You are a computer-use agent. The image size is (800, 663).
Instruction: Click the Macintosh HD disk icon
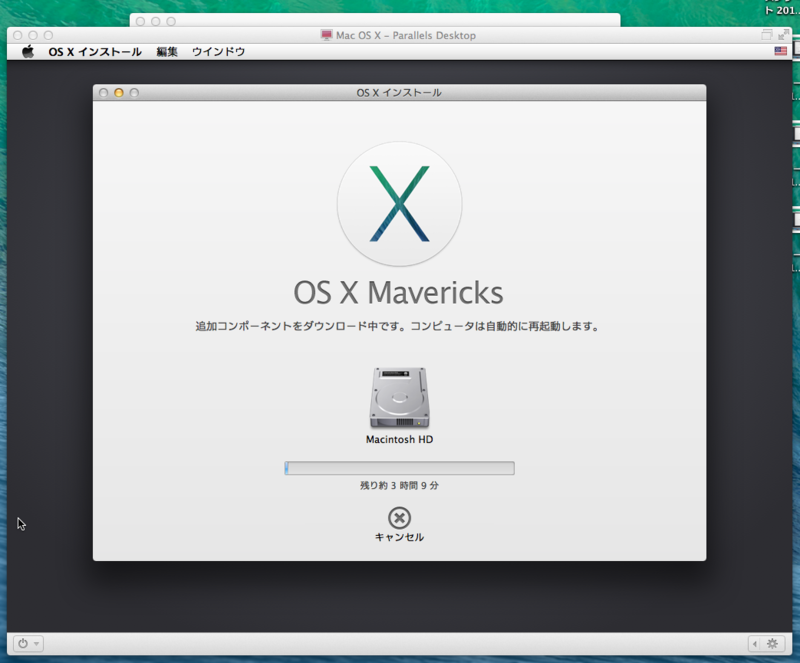coord(399,397)
